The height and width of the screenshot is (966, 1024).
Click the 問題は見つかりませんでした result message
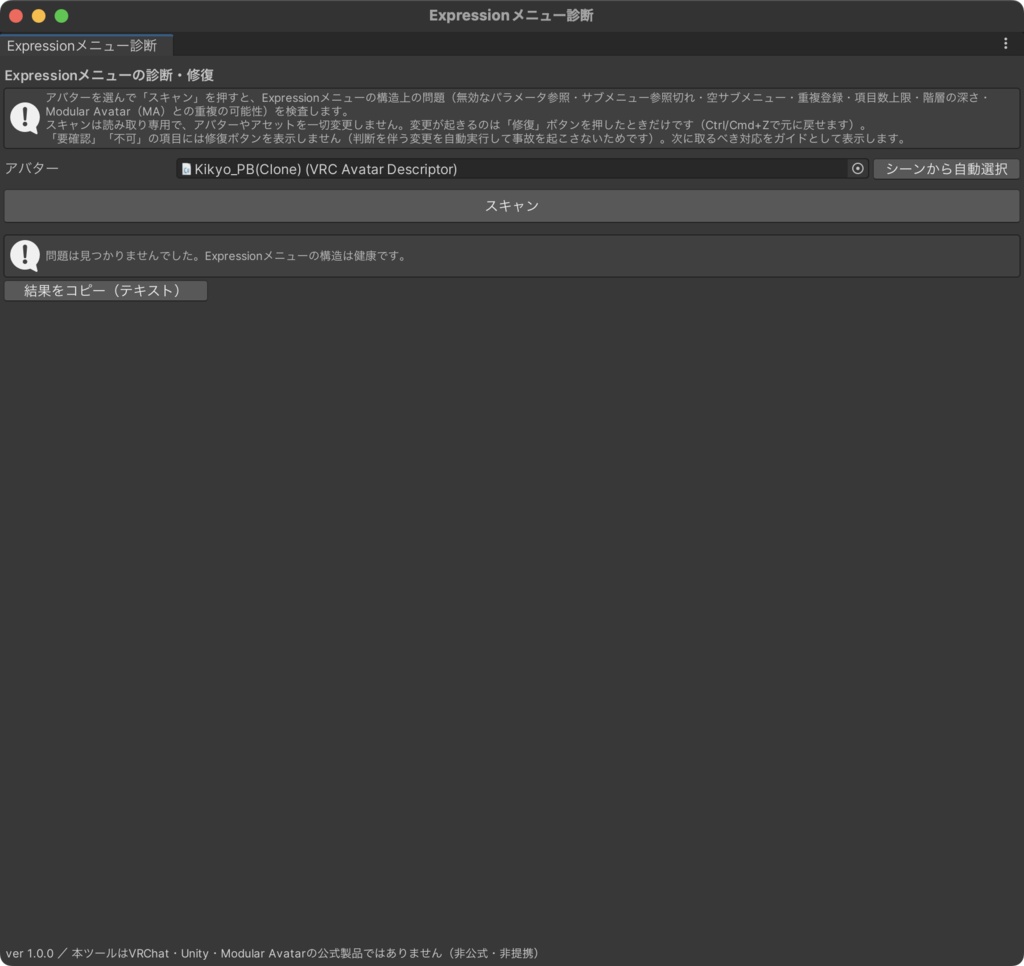(x=227, y=256)
